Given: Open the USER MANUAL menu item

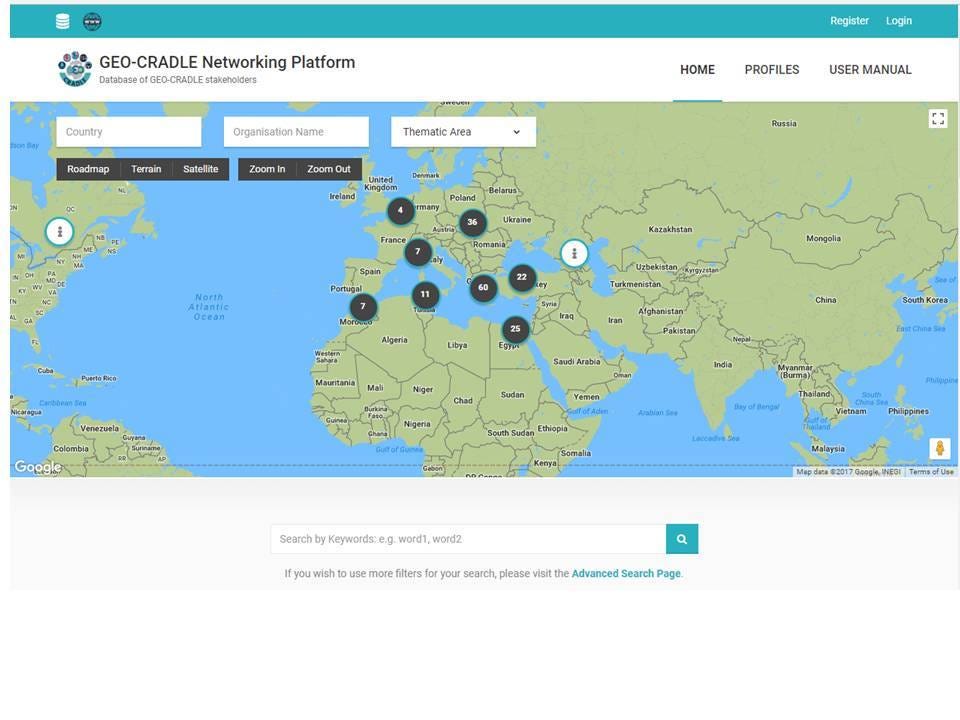Looking at the screenshot, I should [x=870, y=70].
